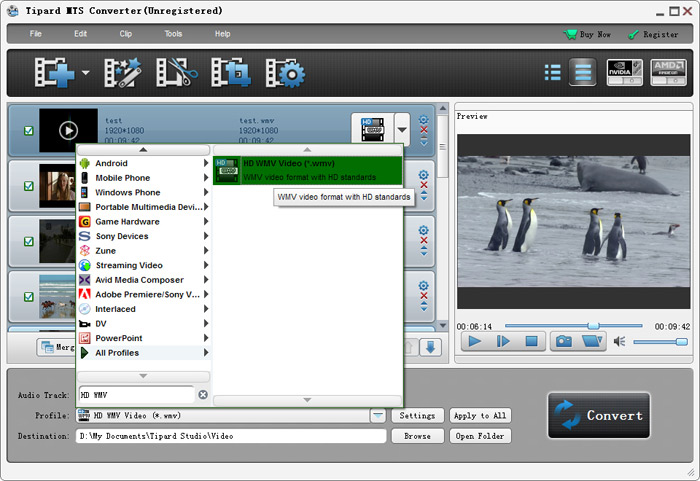Viewport: 700px width, 481px height.
Task: Click the Convert button
Action: click(599, 415)
